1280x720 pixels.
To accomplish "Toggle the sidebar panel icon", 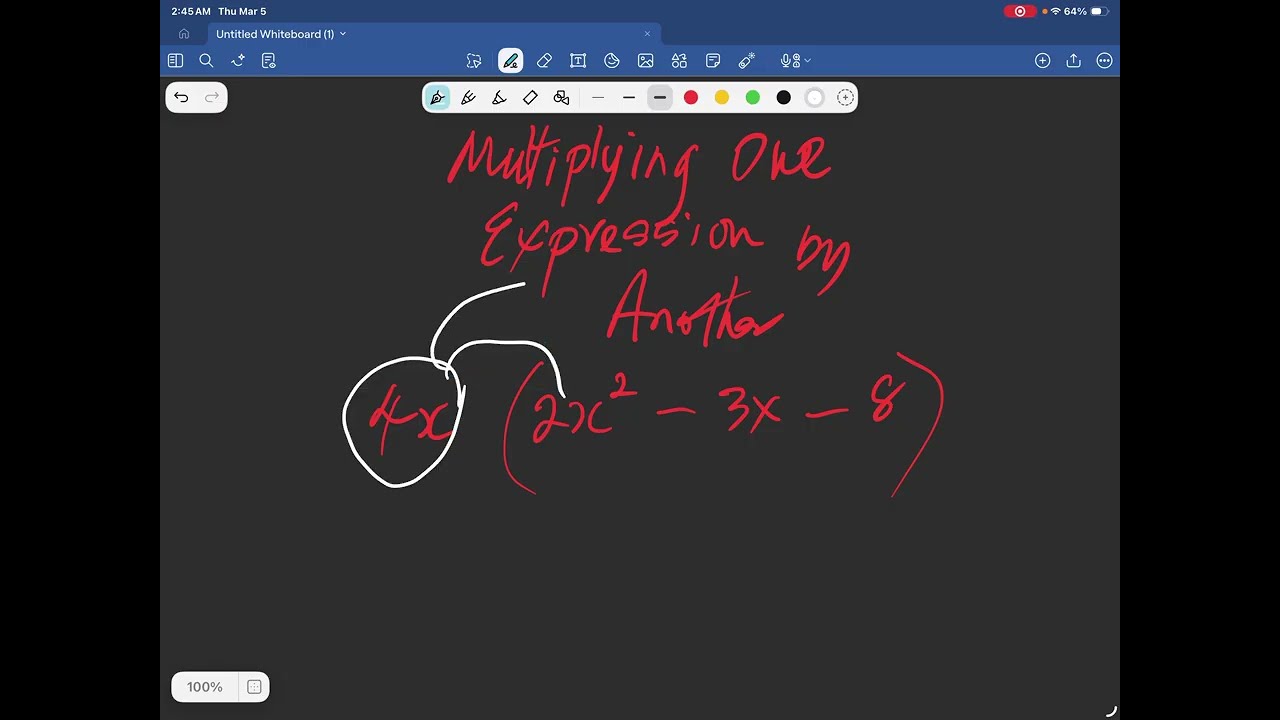I will point(175,61).
